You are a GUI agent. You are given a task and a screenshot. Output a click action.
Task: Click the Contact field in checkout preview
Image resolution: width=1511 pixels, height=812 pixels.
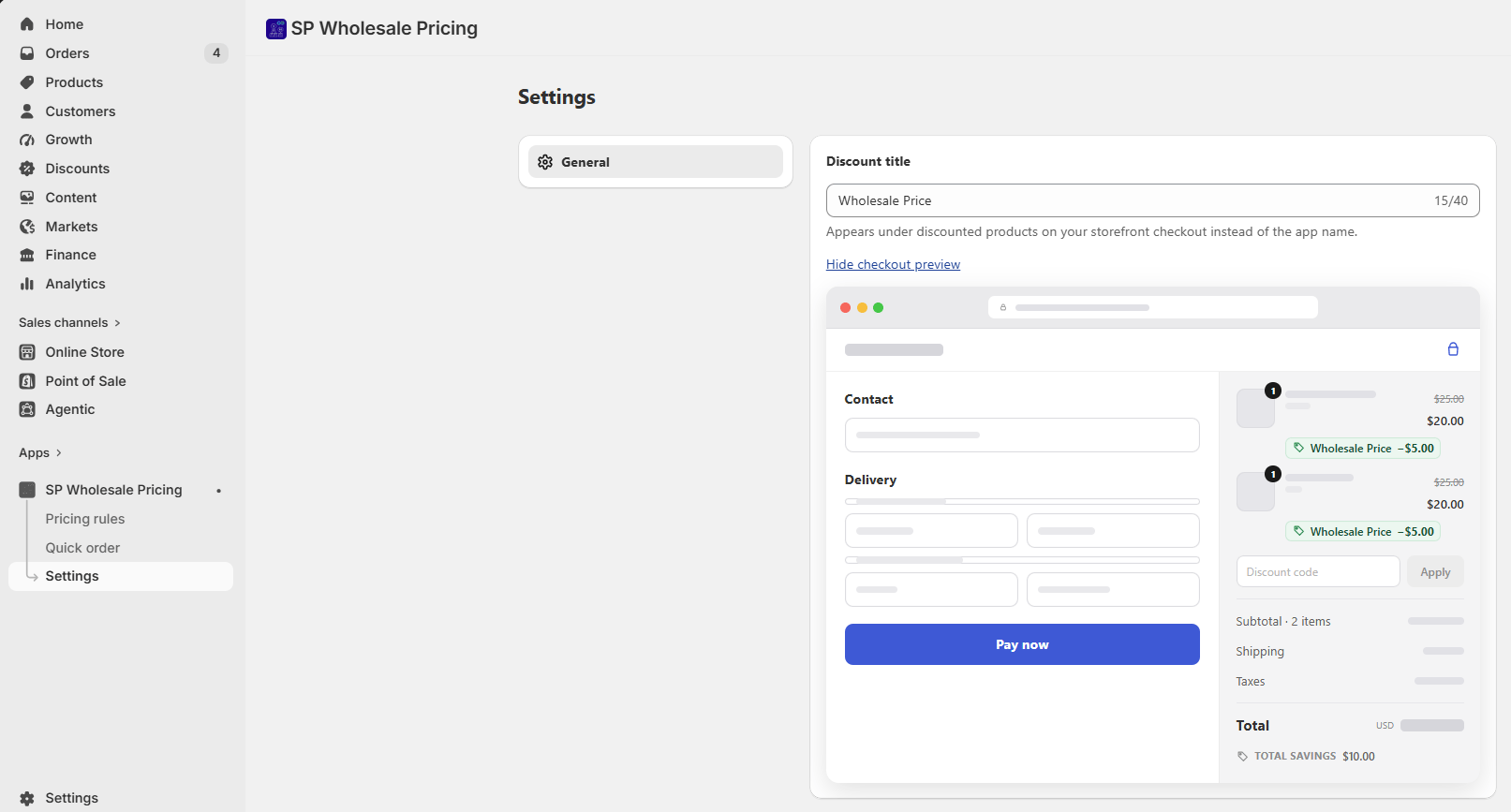(x=1022, y=436)
